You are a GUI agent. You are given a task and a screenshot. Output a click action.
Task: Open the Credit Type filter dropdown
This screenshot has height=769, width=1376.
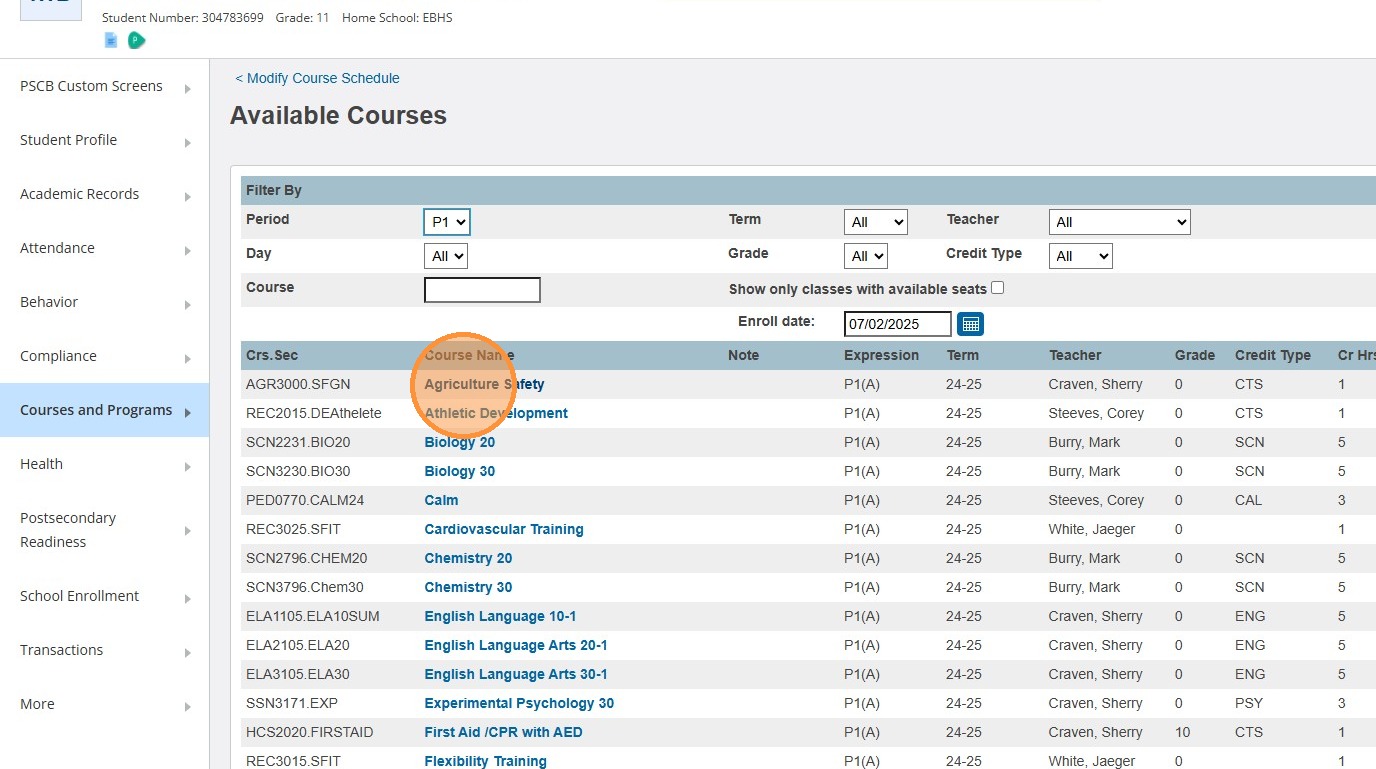tap(1080, 256)
